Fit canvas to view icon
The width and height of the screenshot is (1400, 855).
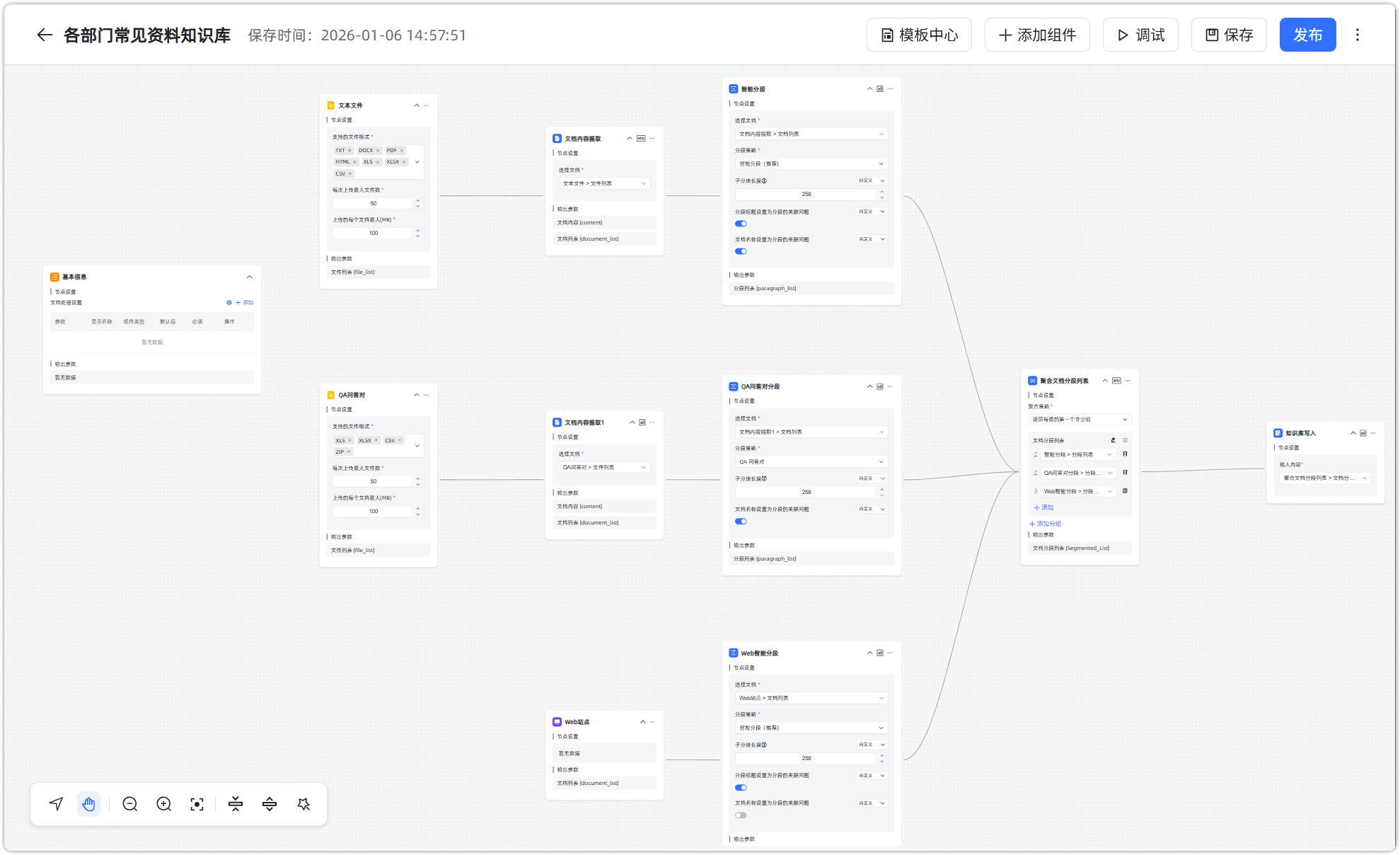tap(197, 804)
